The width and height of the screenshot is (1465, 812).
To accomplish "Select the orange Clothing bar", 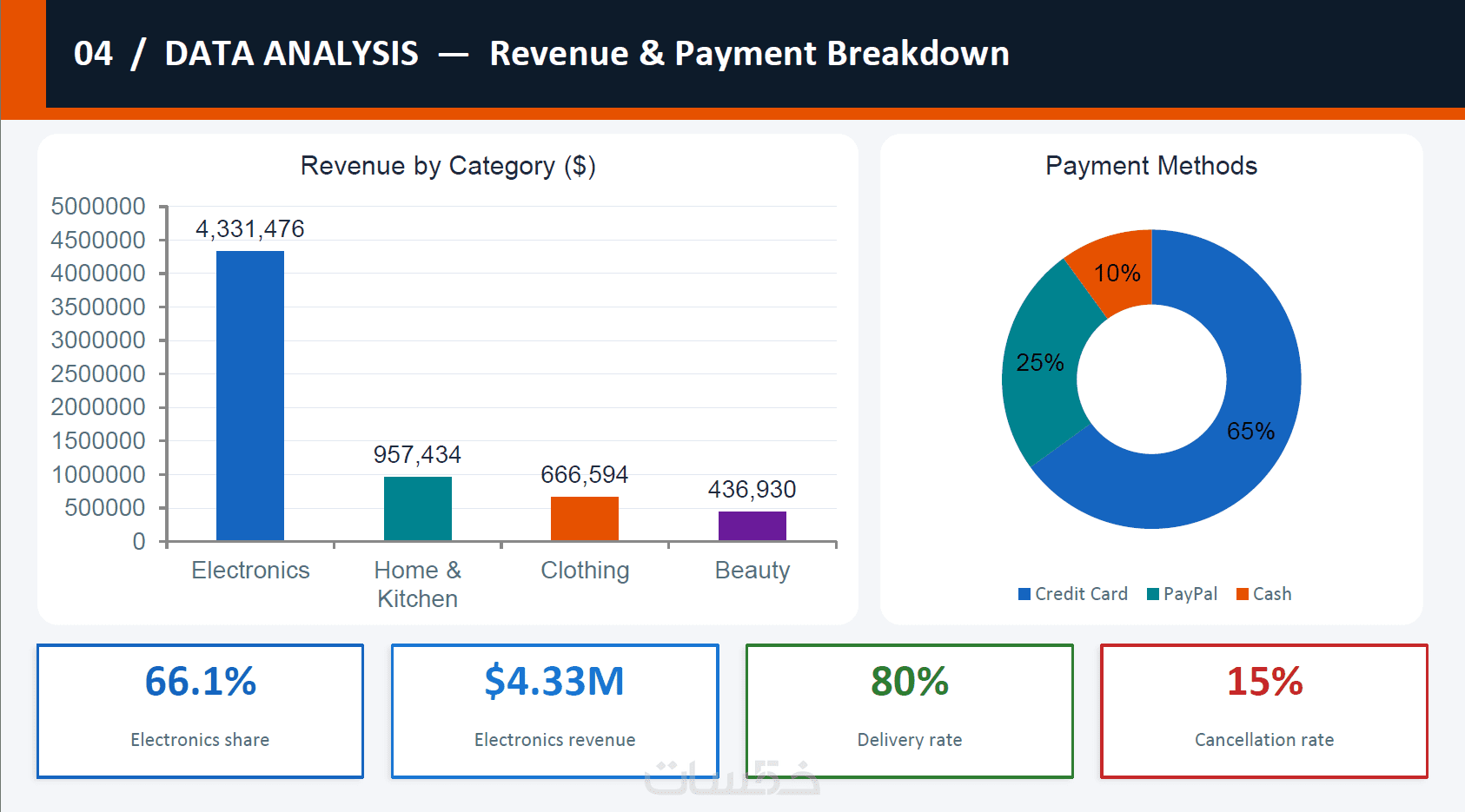I will [585, 518].
